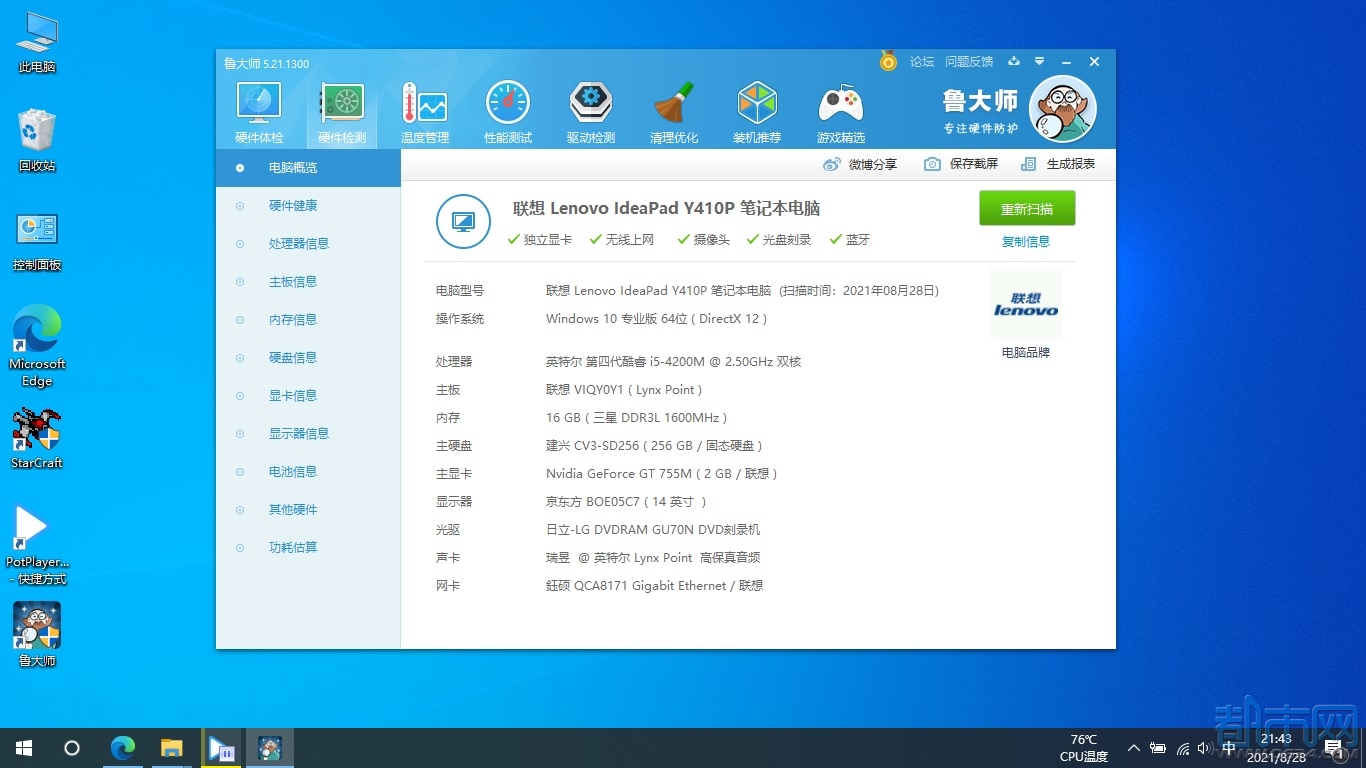Click the 京东方 BOE05C7 display text

(626, 502)
